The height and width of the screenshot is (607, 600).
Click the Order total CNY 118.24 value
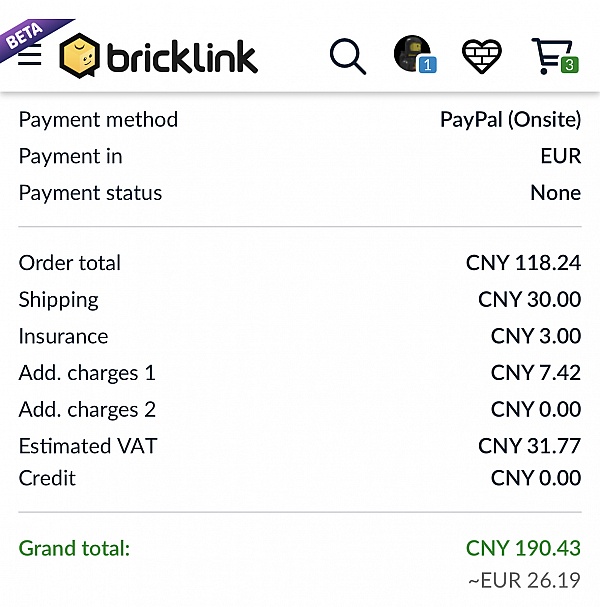point(523,263)
